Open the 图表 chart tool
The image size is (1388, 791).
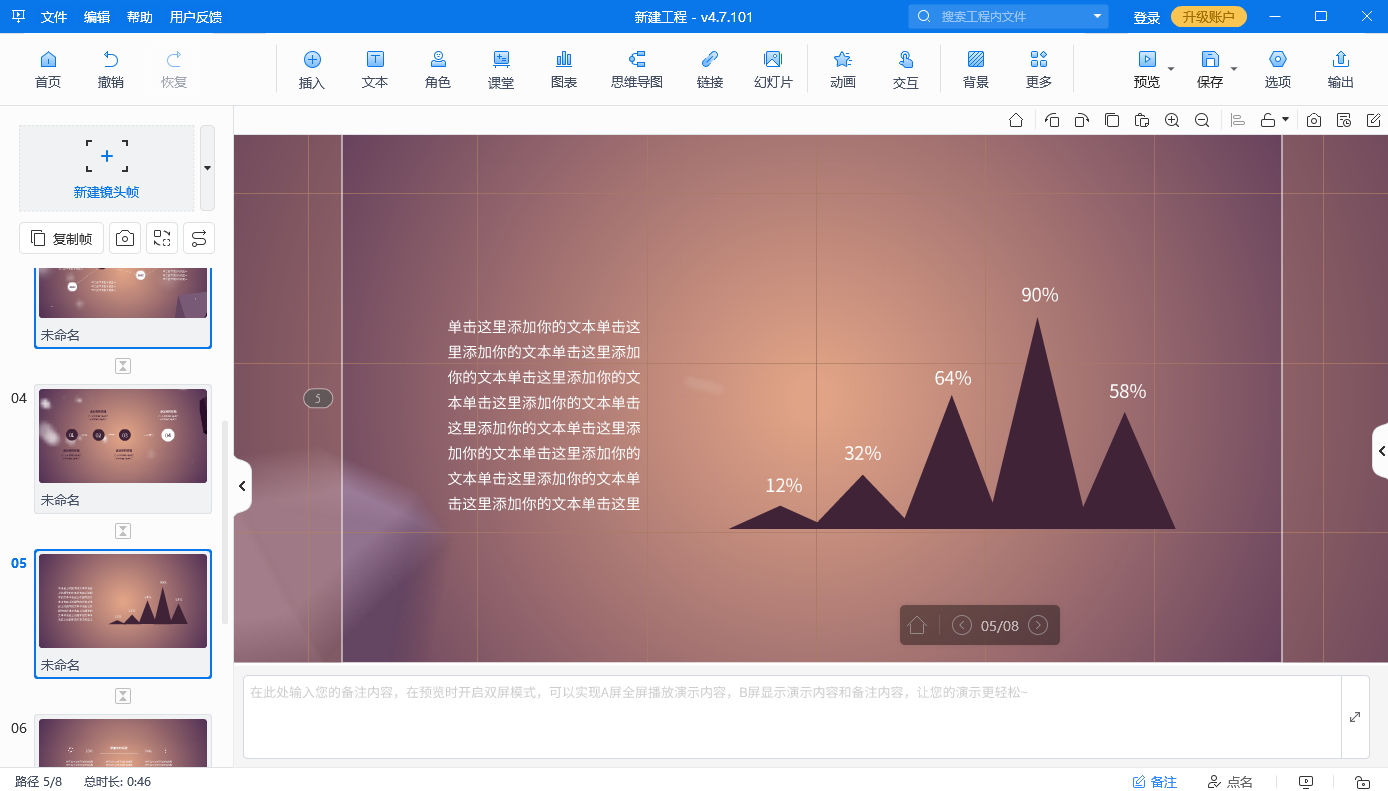coord(564,69)
